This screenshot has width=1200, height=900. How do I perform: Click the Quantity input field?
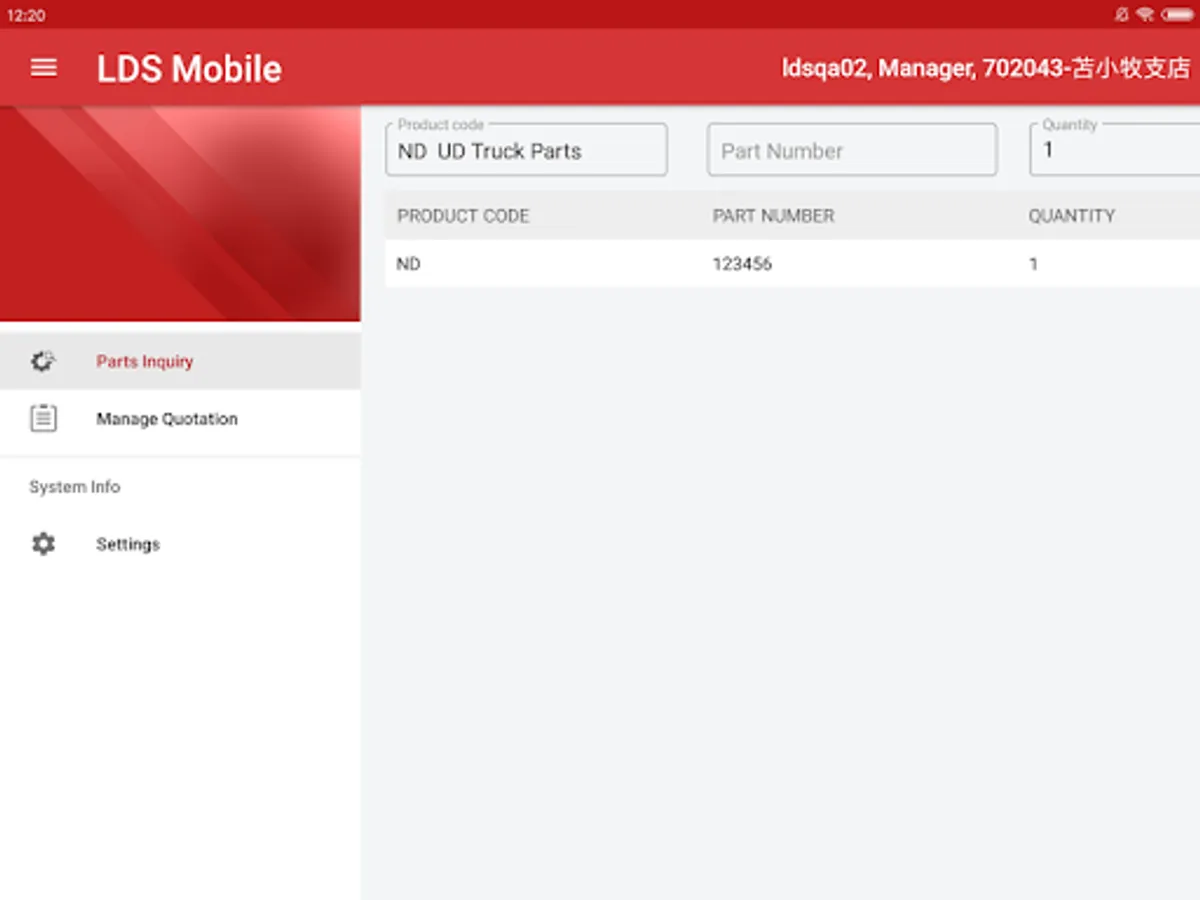tap(1115, 150)
